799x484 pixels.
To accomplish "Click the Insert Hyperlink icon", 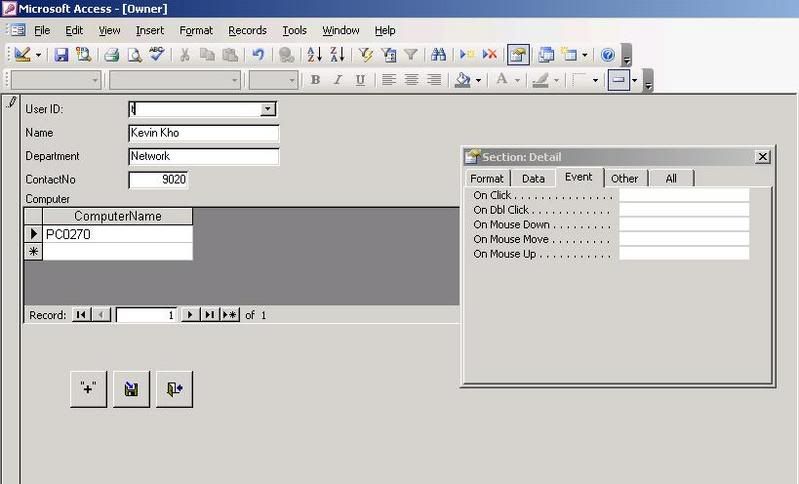I will [x=287, y=55].
